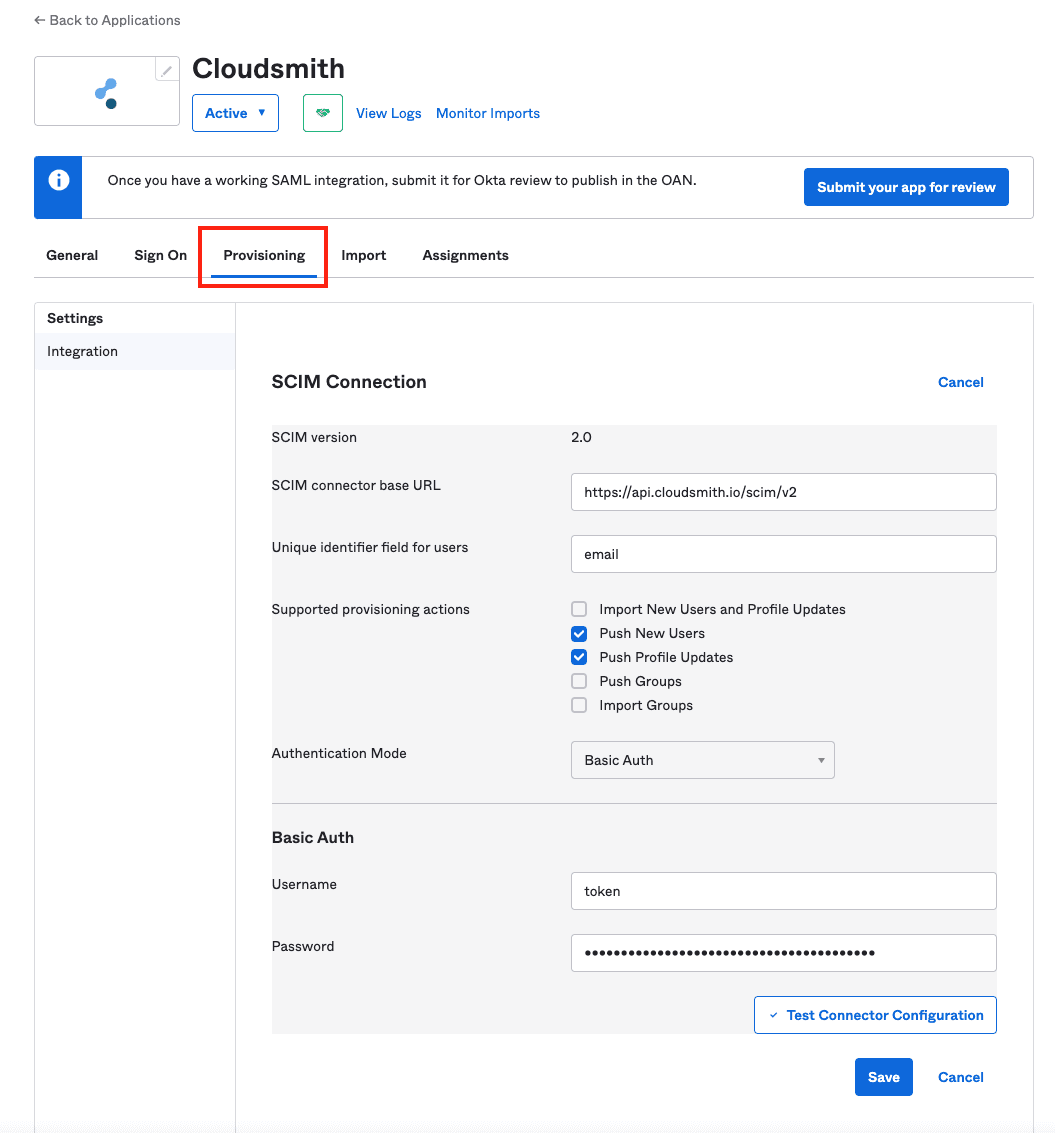Switch to the Sign On tab
Viewport: 1055px width, 1133px height.
[160, 255]
